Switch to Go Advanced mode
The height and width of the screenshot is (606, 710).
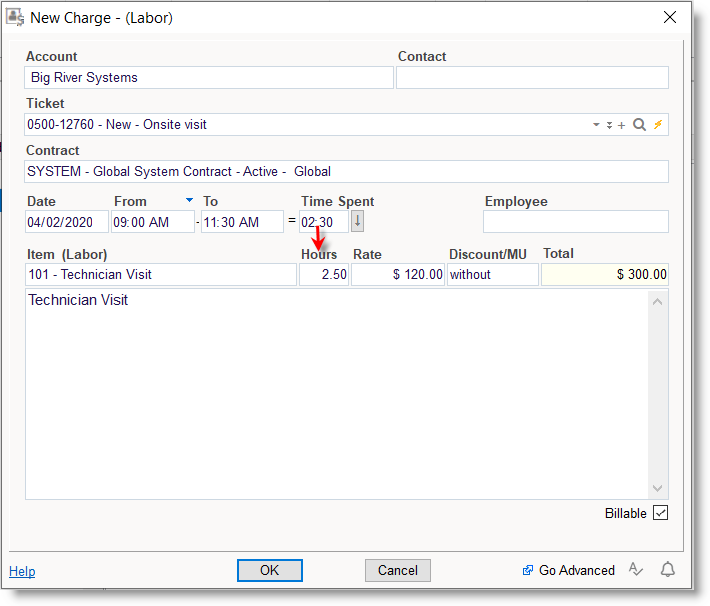click(x=568, y=570)
